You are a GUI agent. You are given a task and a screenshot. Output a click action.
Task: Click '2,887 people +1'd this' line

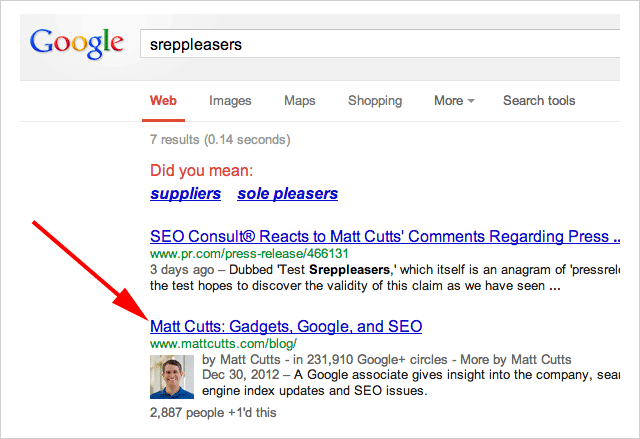point(213,412)
